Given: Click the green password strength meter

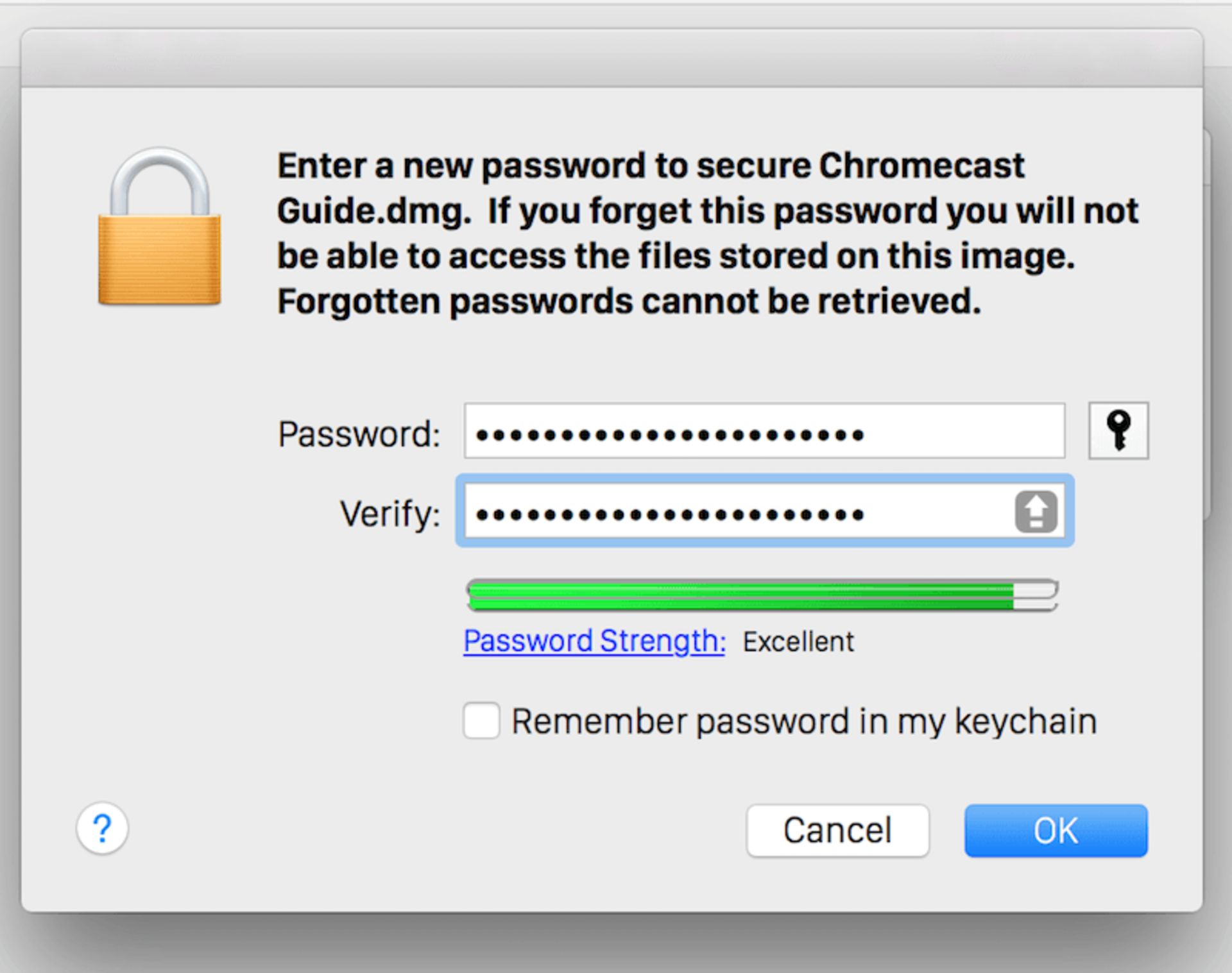Looking at the screenshot, I should tap(738, 595).
